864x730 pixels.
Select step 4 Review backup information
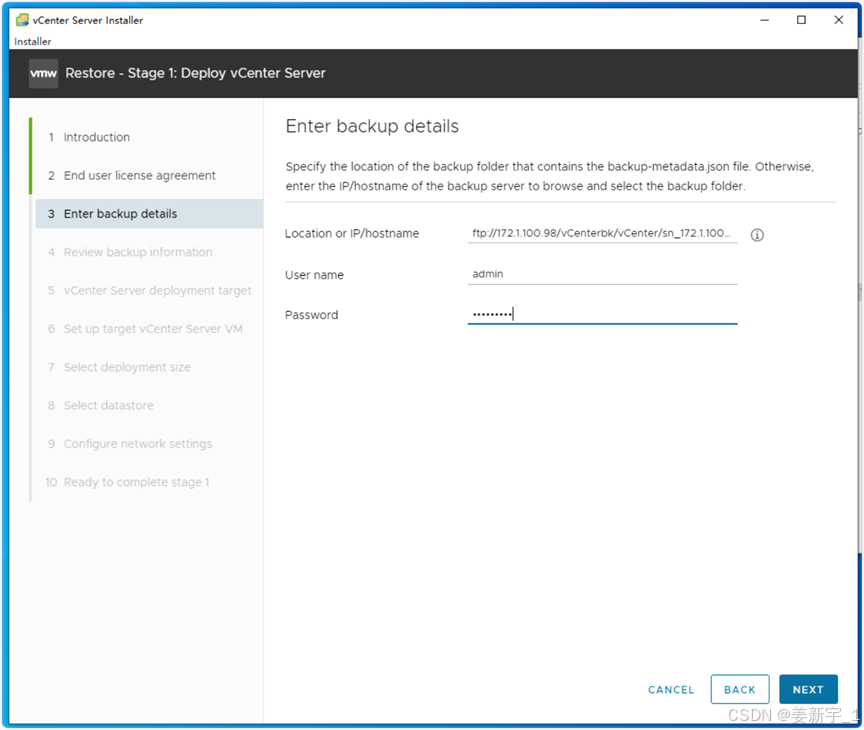pos(138,252)
